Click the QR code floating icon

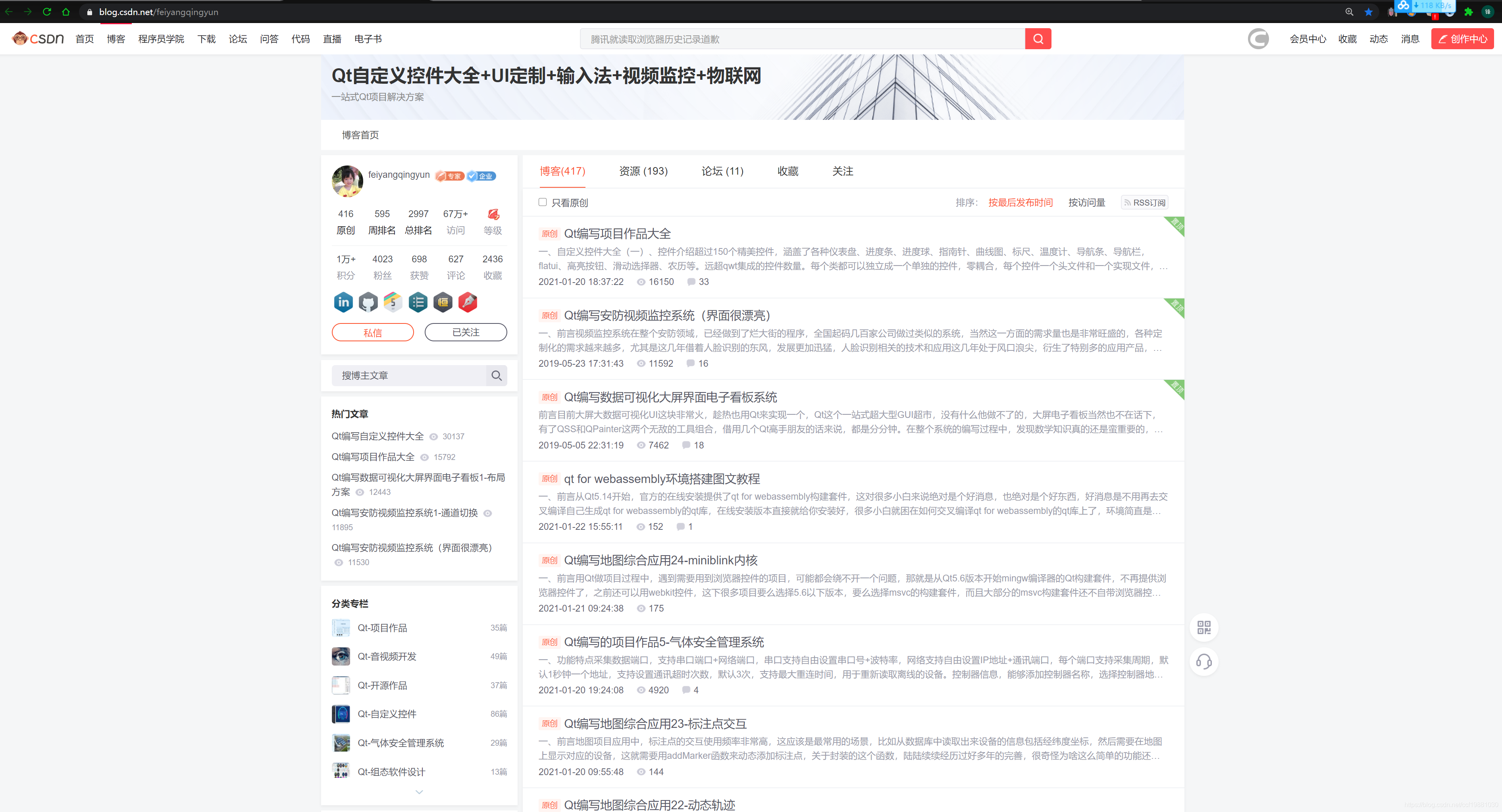coord(1204,627)
